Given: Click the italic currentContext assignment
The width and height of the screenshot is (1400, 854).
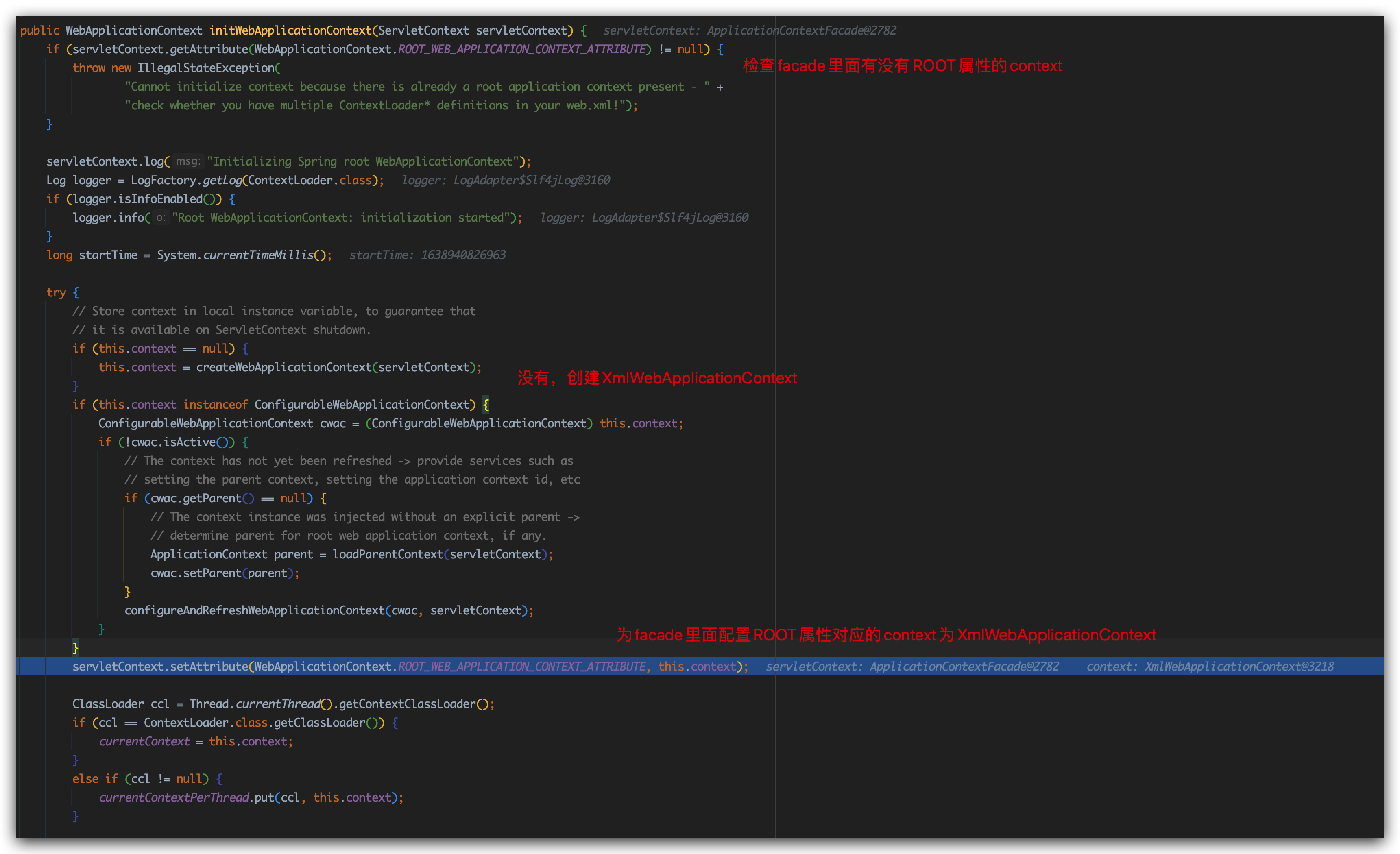Looking at the screenshot, I should 144,741.
